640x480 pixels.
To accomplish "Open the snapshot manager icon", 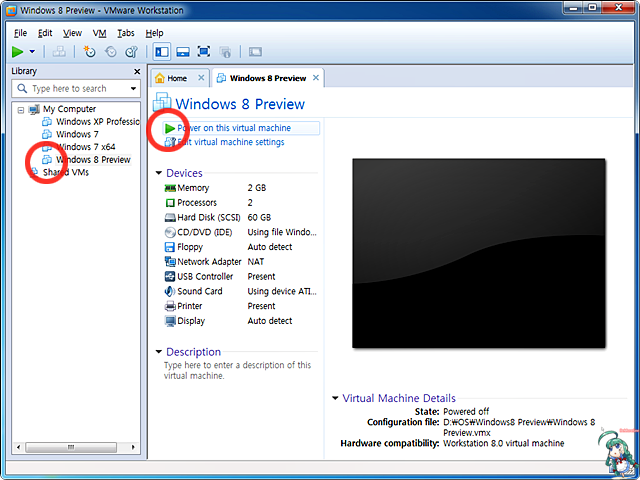I will pyautogui.click(x=131, y=52).
